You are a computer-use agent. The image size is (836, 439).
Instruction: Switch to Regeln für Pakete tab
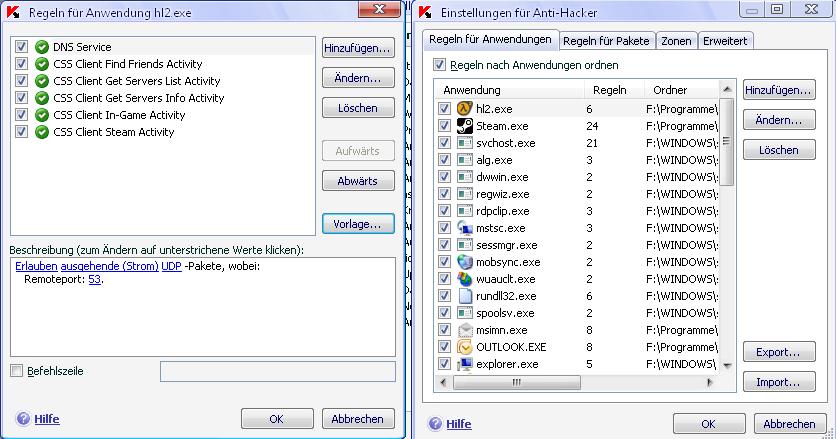[606, 41]
